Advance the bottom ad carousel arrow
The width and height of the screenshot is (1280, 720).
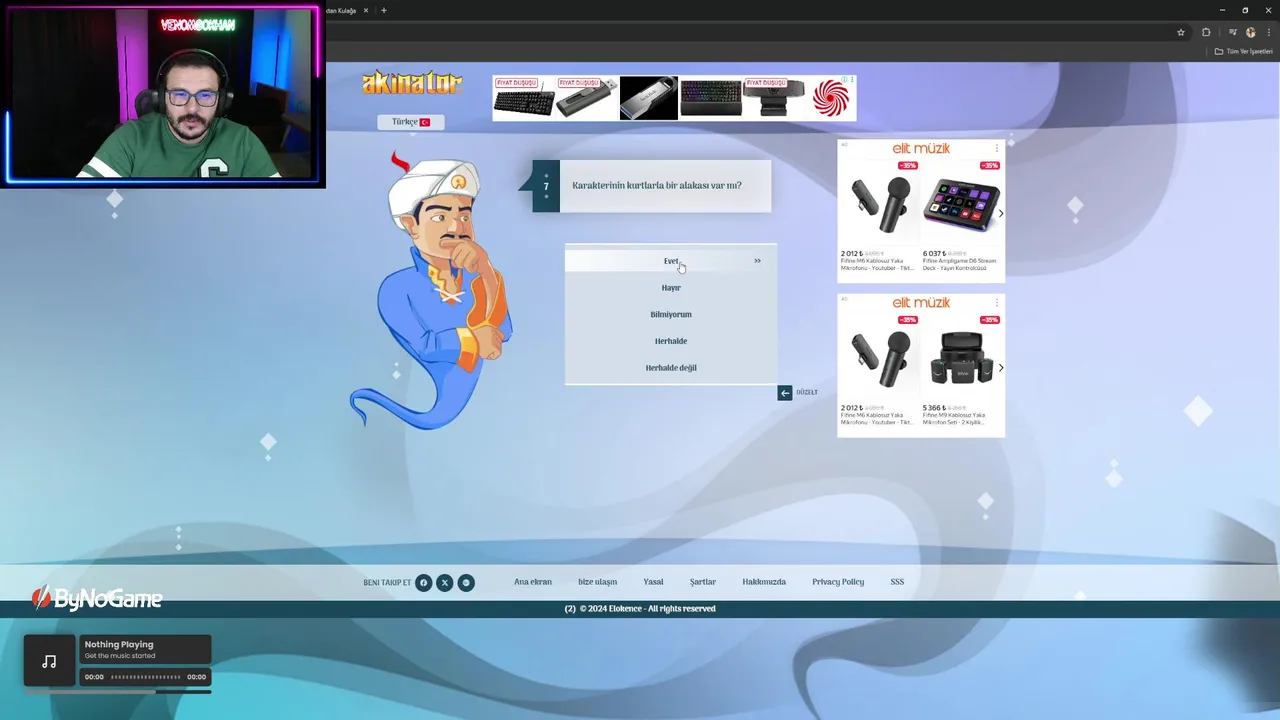click(x=1000, y=367)
